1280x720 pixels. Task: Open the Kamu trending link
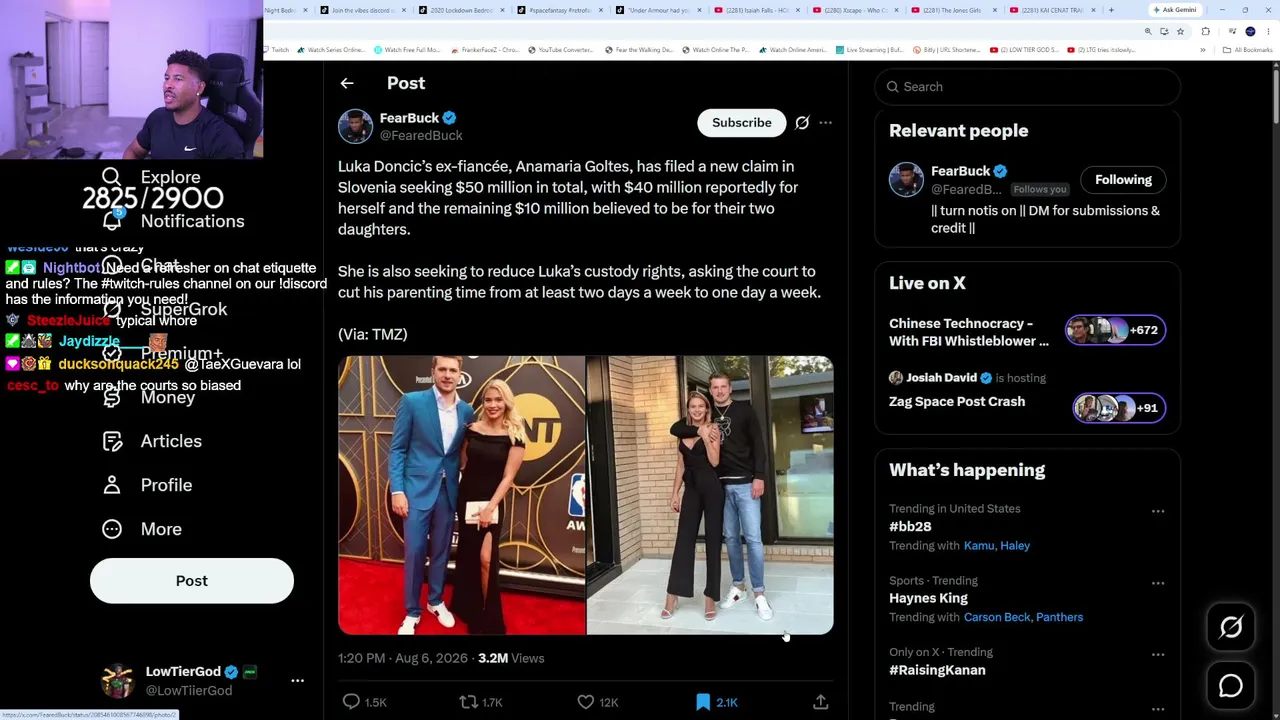(979, 546)
